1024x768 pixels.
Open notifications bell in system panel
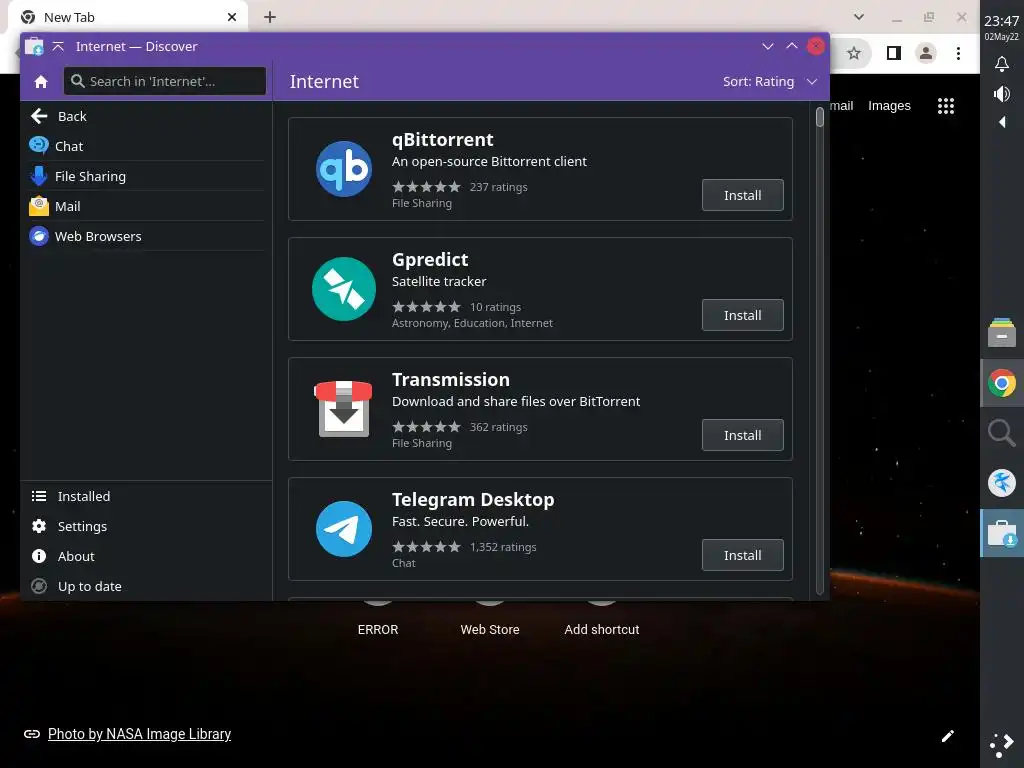click(1002, 63)
